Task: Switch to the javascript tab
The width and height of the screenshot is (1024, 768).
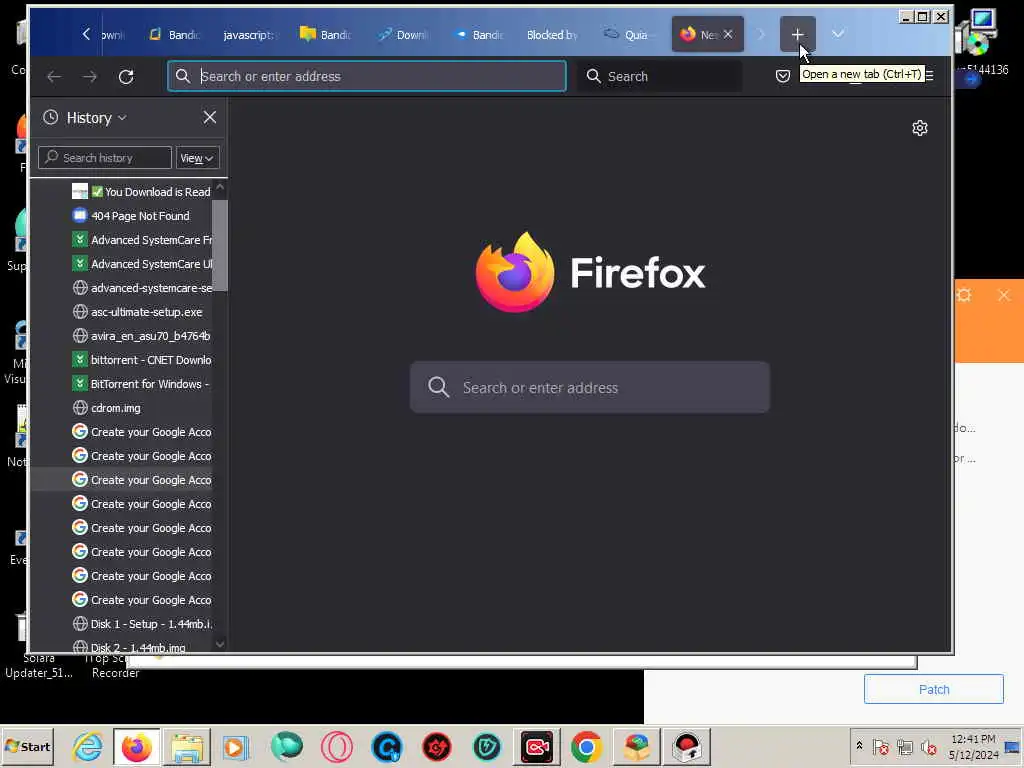Action: (248, 35)
